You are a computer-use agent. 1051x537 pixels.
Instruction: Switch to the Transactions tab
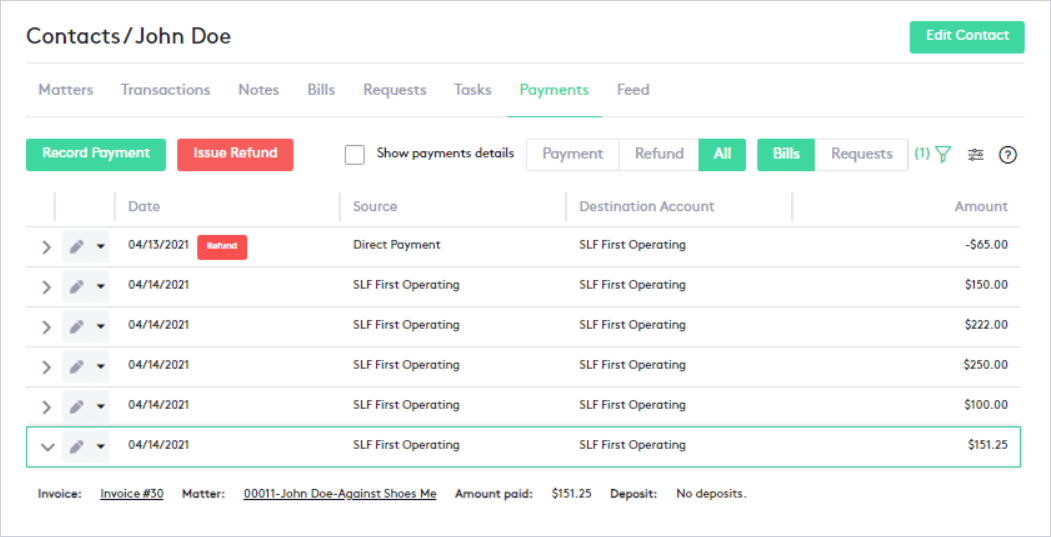[165, 90]
